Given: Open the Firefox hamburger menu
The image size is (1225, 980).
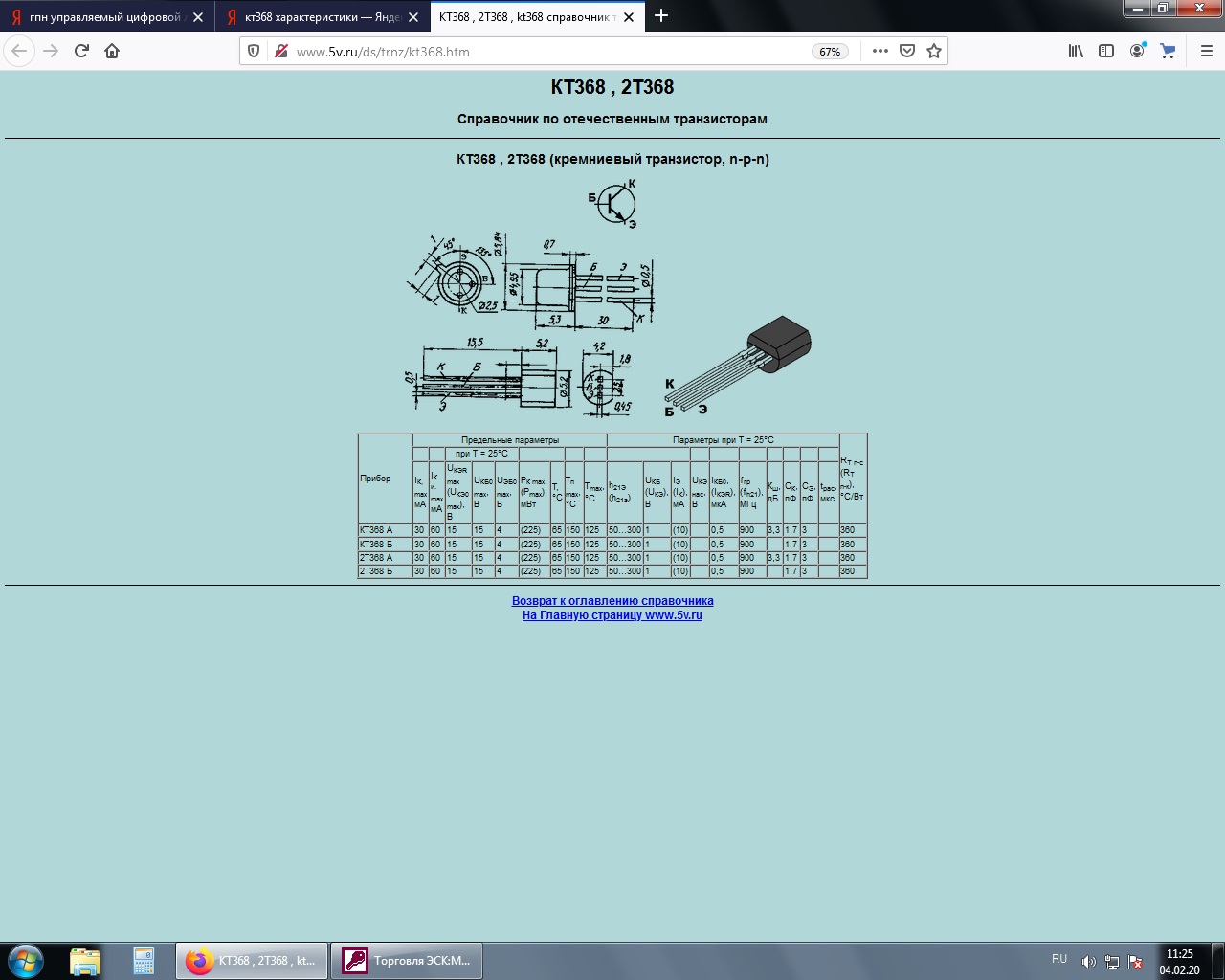Looking at the screenshot, I should (1206, 52).
